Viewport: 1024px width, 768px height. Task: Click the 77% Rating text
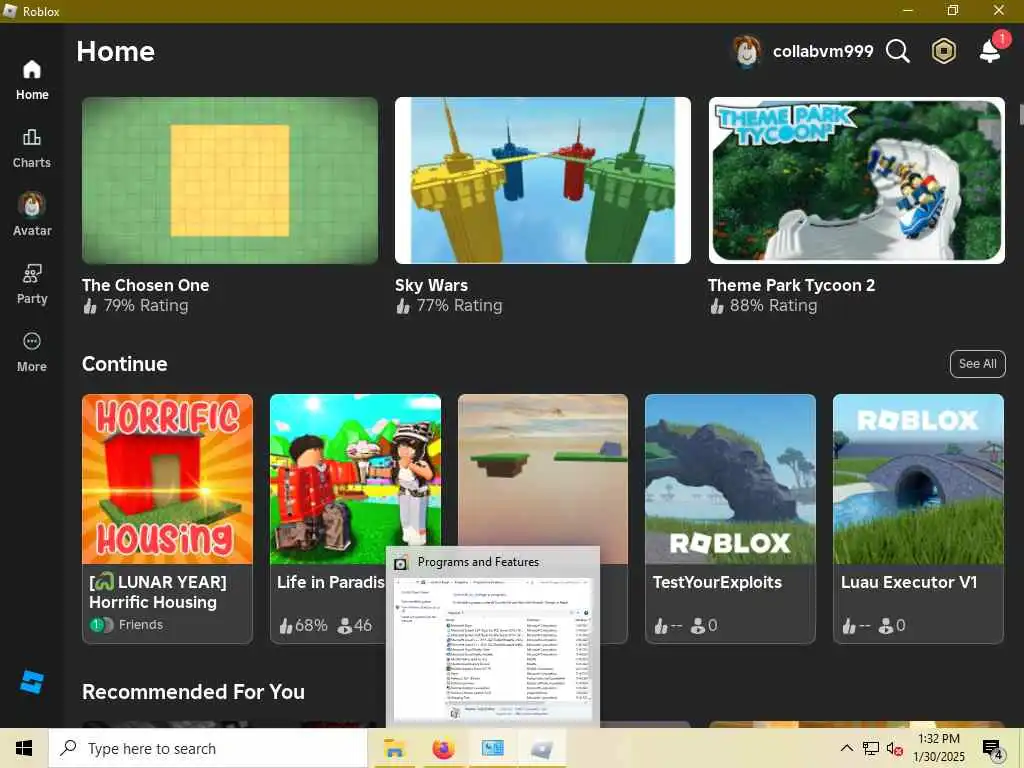coord(459,306)
